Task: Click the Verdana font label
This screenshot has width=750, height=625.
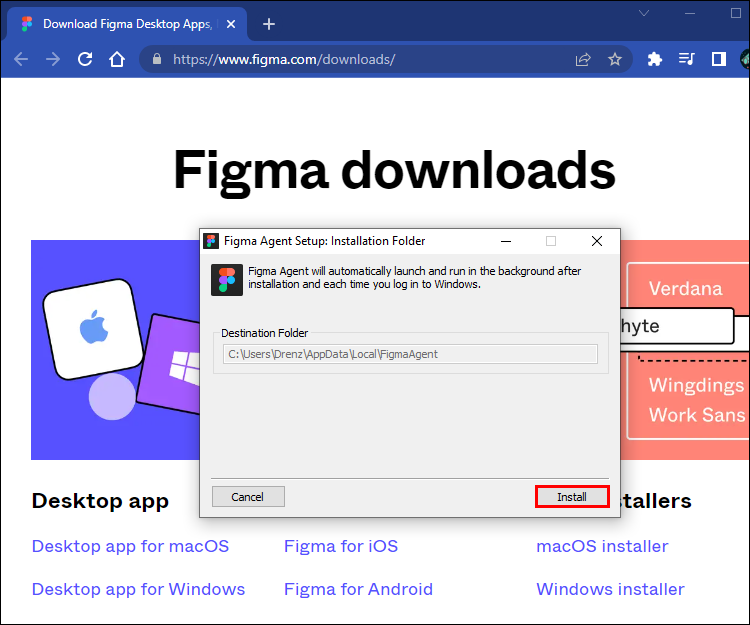Action: [x=685, y=288]
